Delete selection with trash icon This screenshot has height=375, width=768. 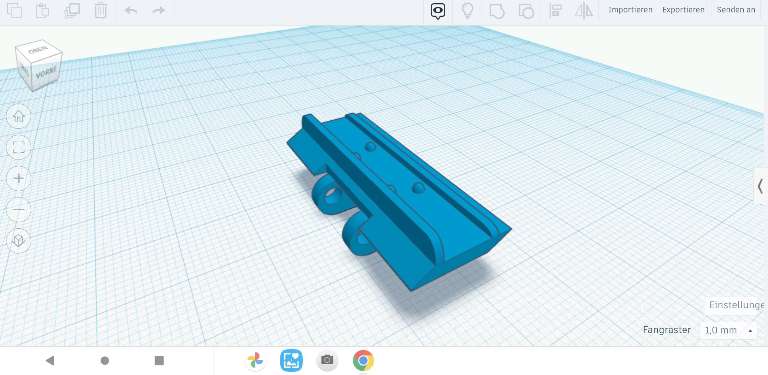pos(100,10)
